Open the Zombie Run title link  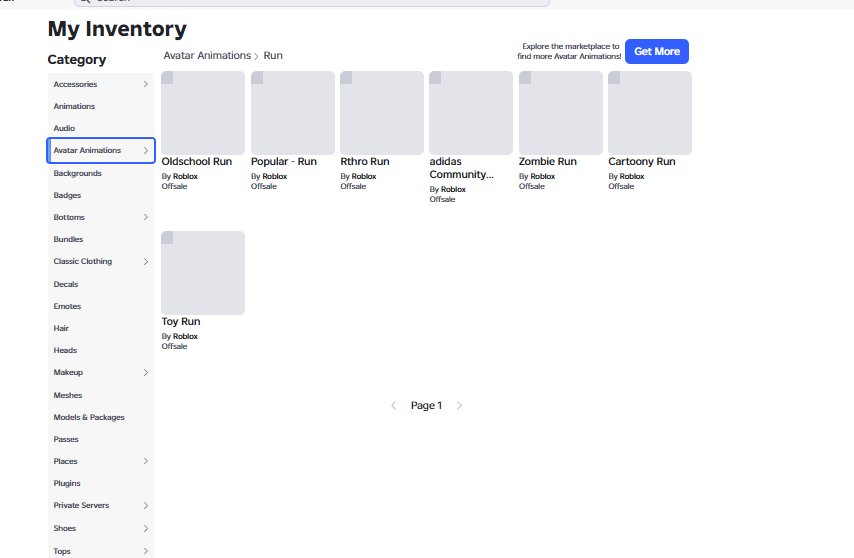pyautogui.click(x=547, y=162)
